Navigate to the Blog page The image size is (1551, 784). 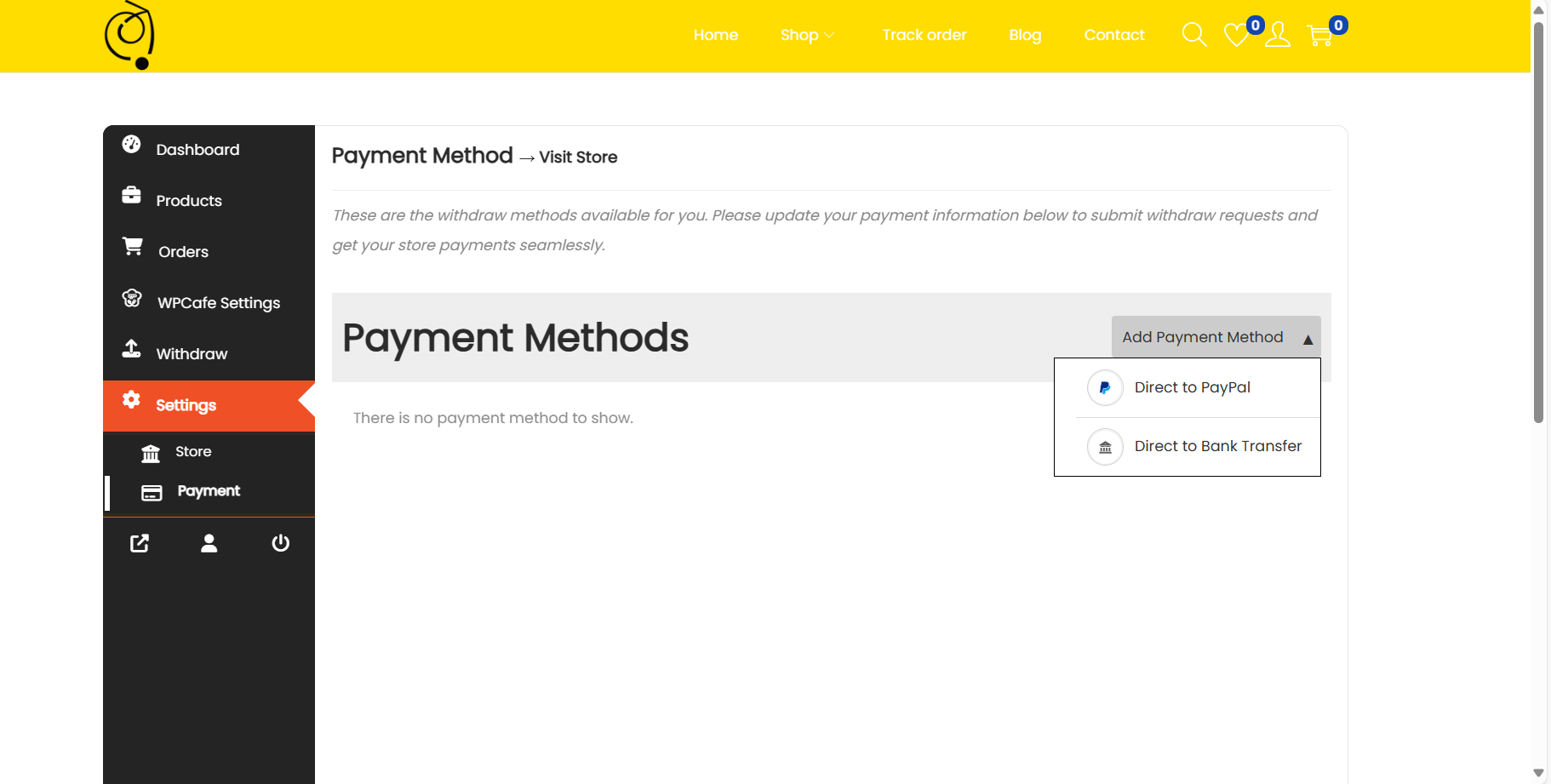[1025, 35]
